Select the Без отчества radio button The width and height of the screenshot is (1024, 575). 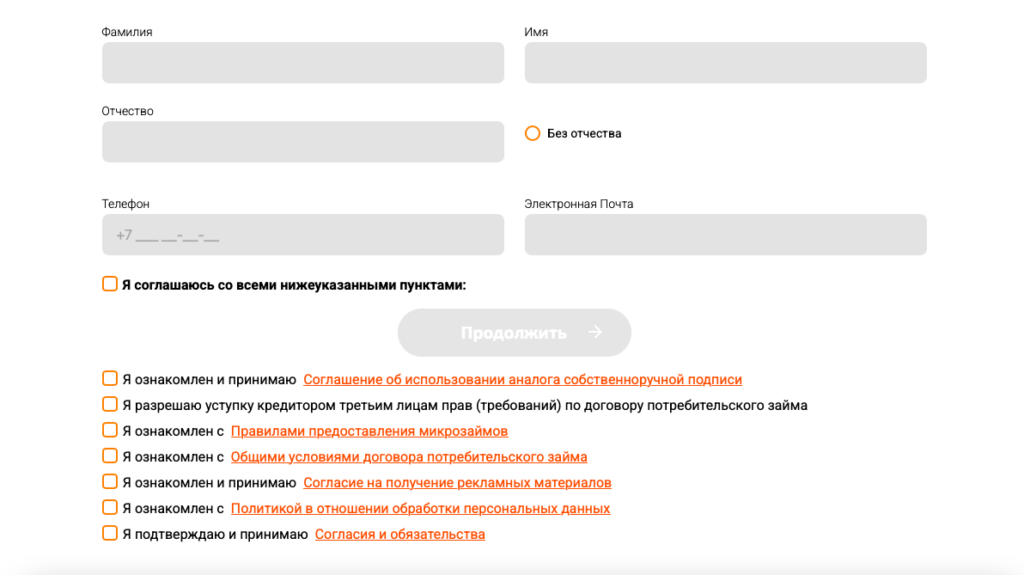click(533, 133)
